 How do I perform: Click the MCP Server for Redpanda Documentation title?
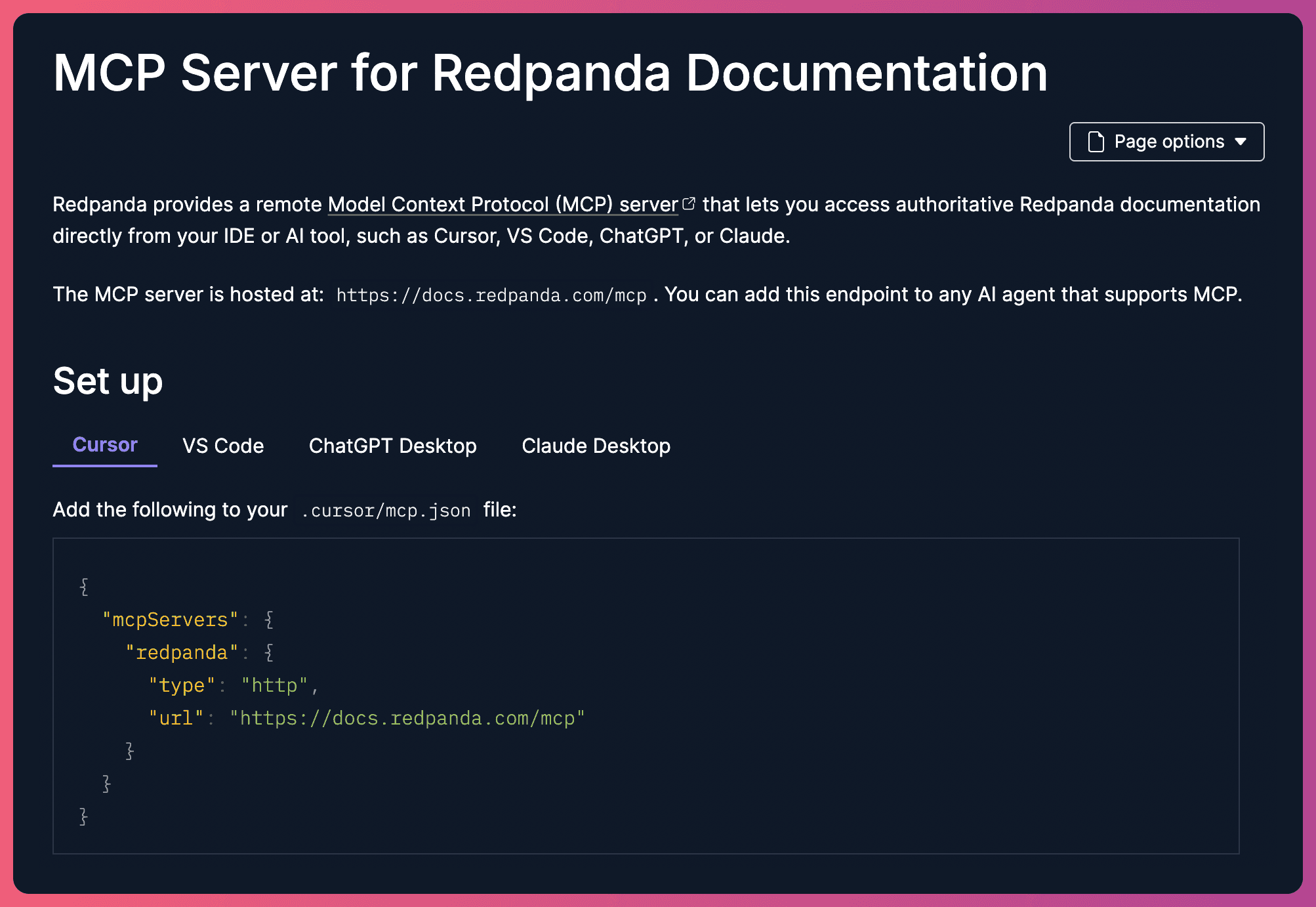pos(550,73)
